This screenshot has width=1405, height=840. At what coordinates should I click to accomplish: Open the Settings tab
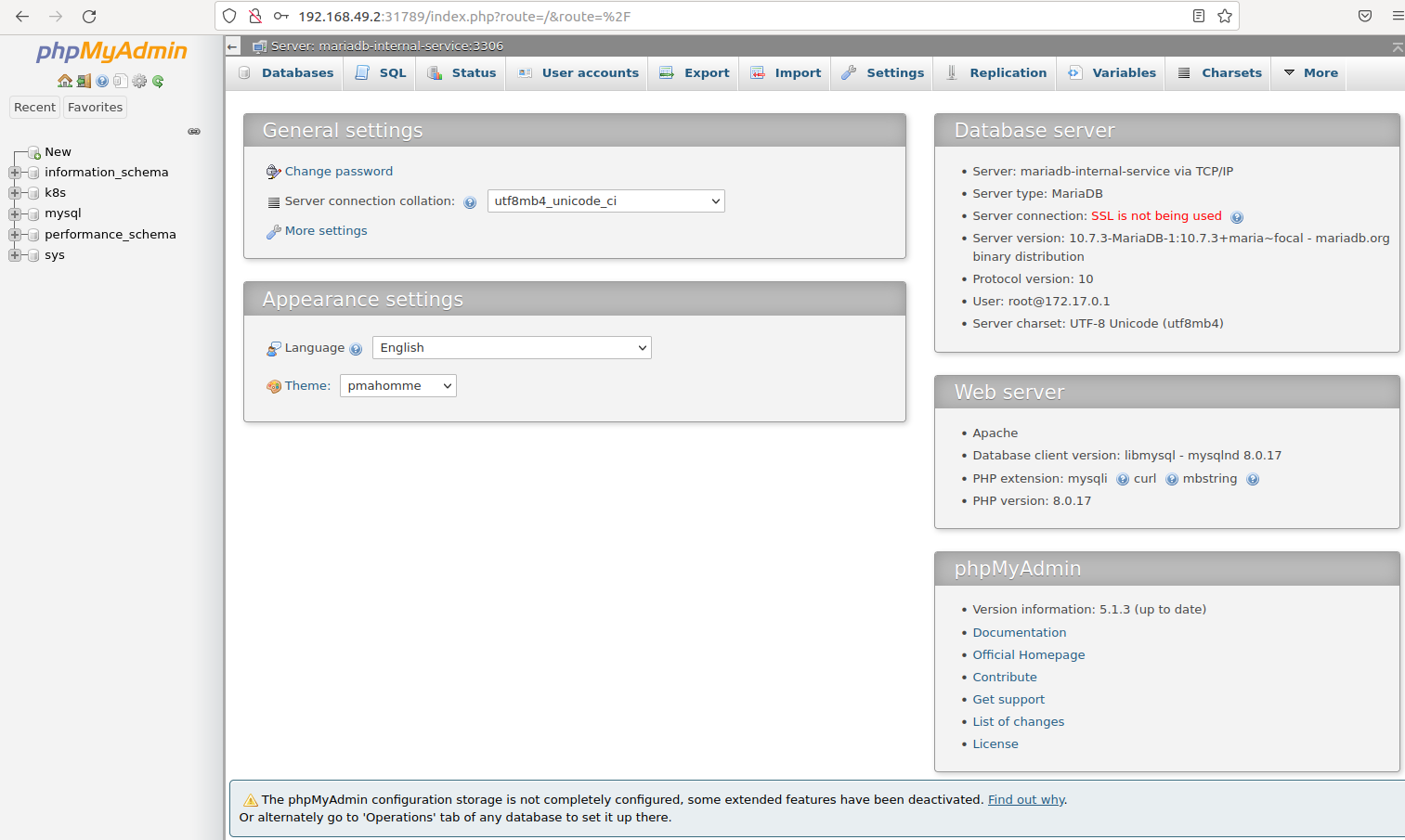coord(883,73)
